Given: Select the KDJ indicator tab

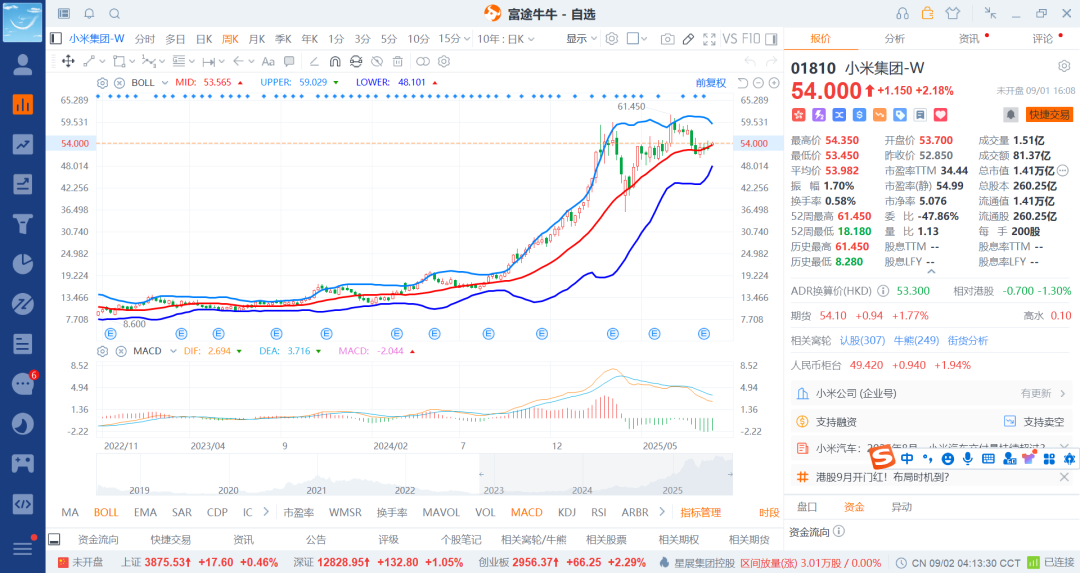Looking at the screenshot, I should (567, 512).
